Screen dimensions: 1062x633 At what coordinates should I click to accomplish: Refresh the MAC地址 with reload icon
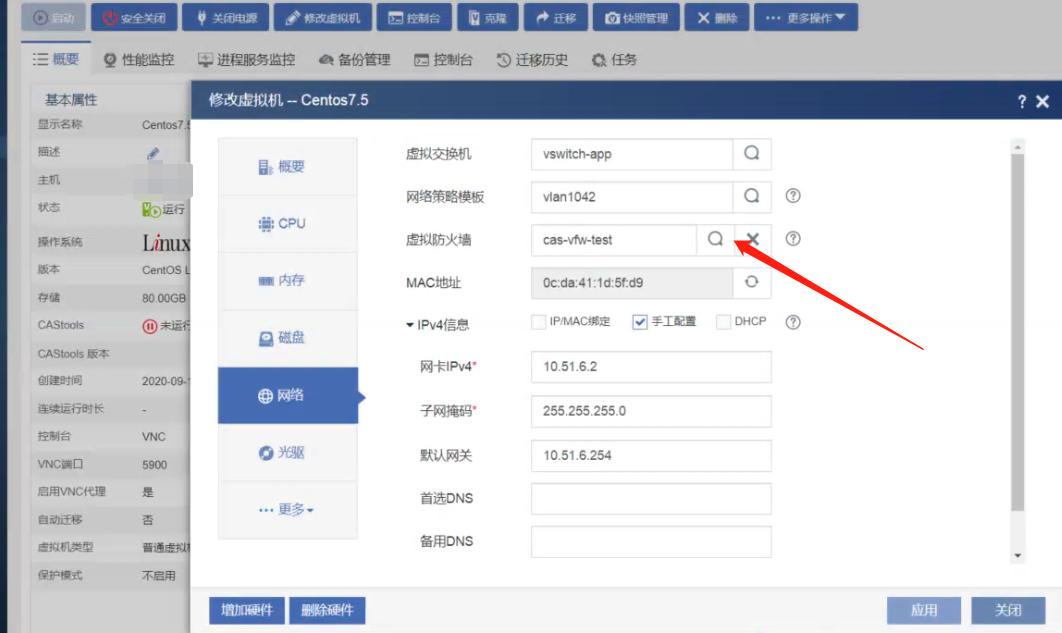tap(752, 282)
